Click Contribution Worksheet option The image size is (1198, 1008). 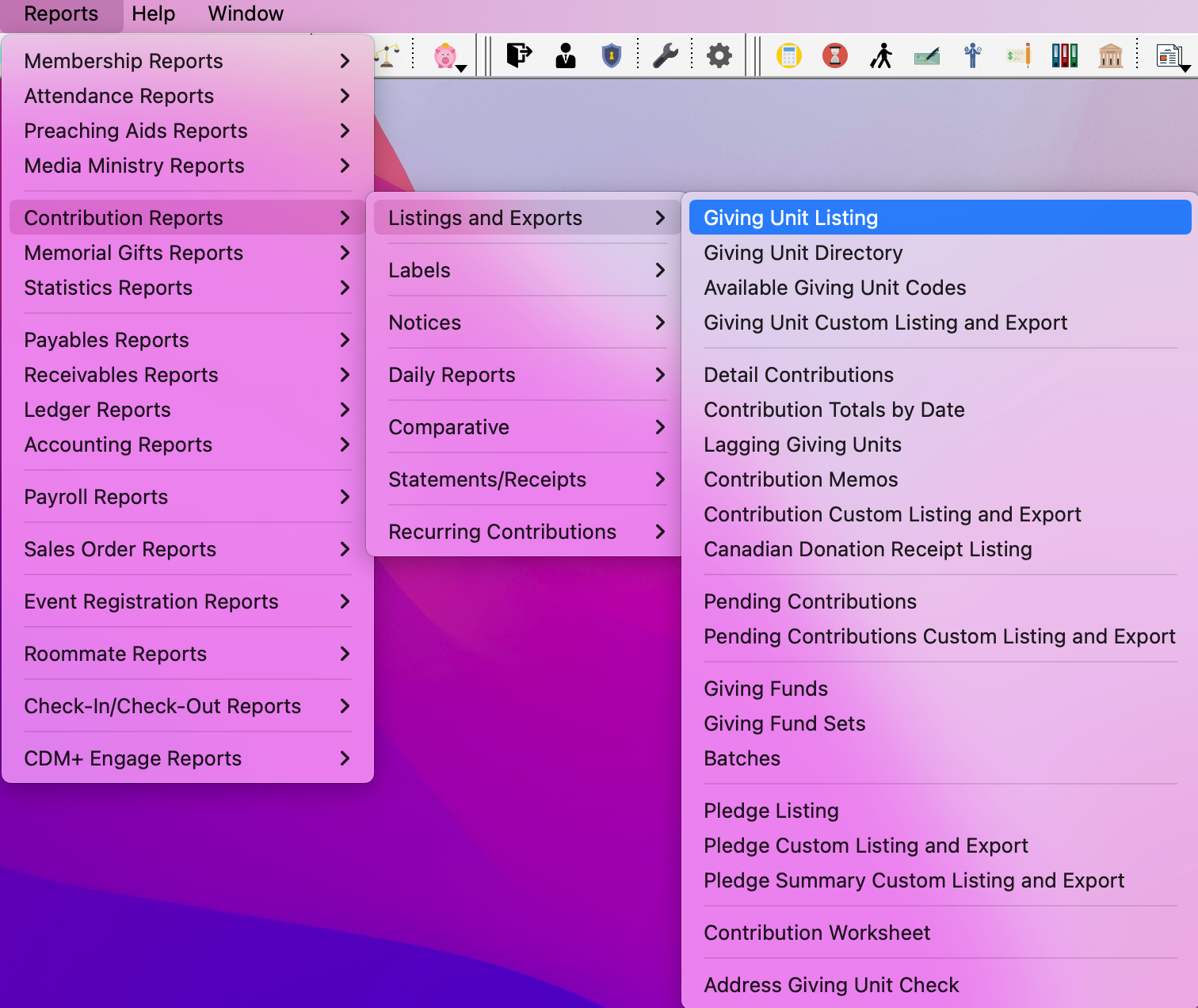[x=817, y=933]
